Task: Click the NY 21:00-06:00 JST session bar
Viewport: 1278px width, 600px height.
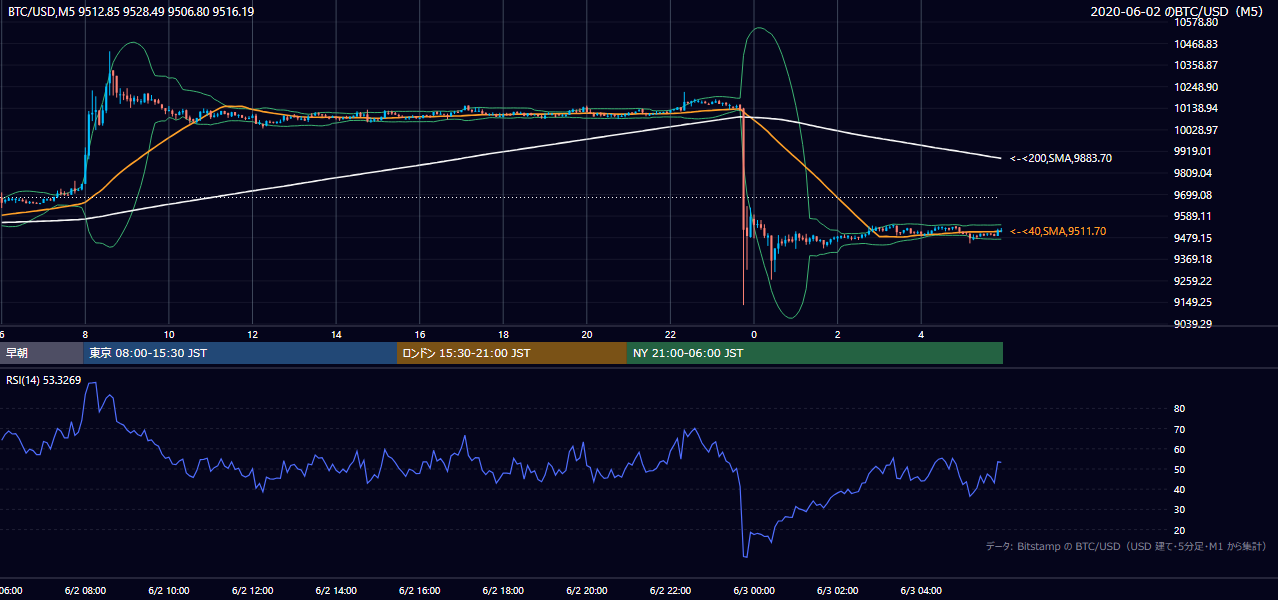Action: pyautogui.click(x=815, y=353)
